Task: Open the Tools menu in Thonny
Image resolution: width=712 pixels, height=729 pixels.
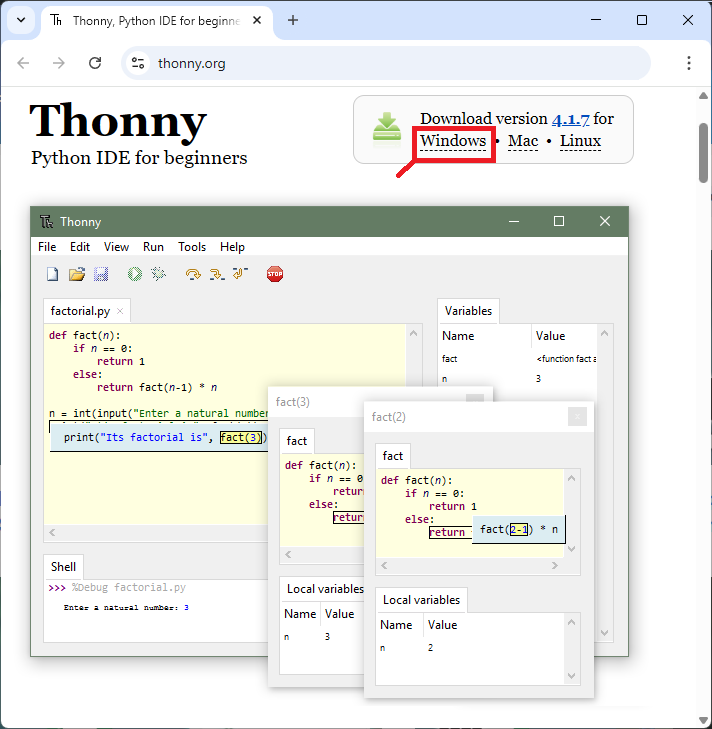Action: point(192,247)
